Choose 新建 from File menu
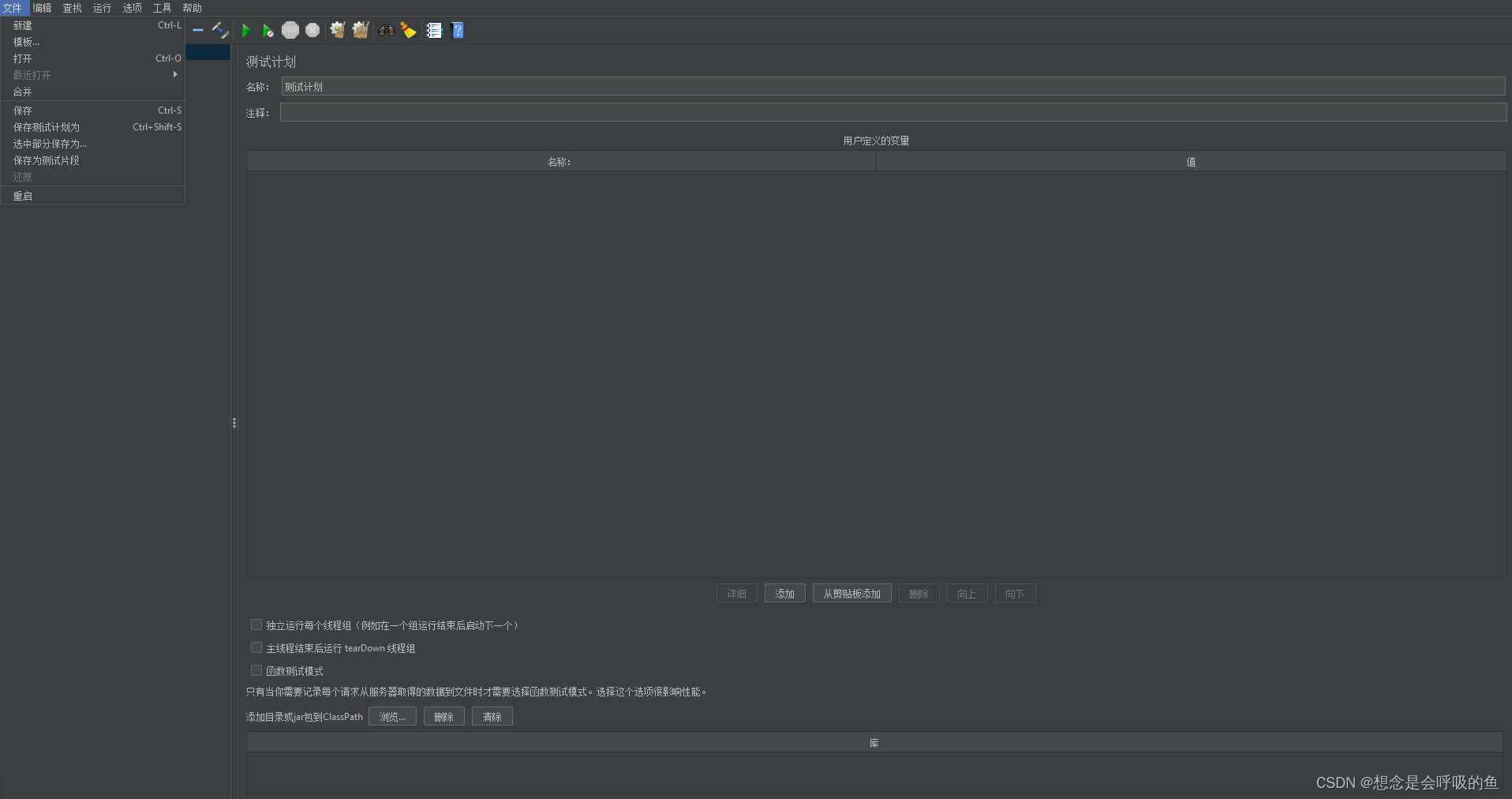Image resolution: width=1512 pixels, height=799 pixels. [93, 25]
